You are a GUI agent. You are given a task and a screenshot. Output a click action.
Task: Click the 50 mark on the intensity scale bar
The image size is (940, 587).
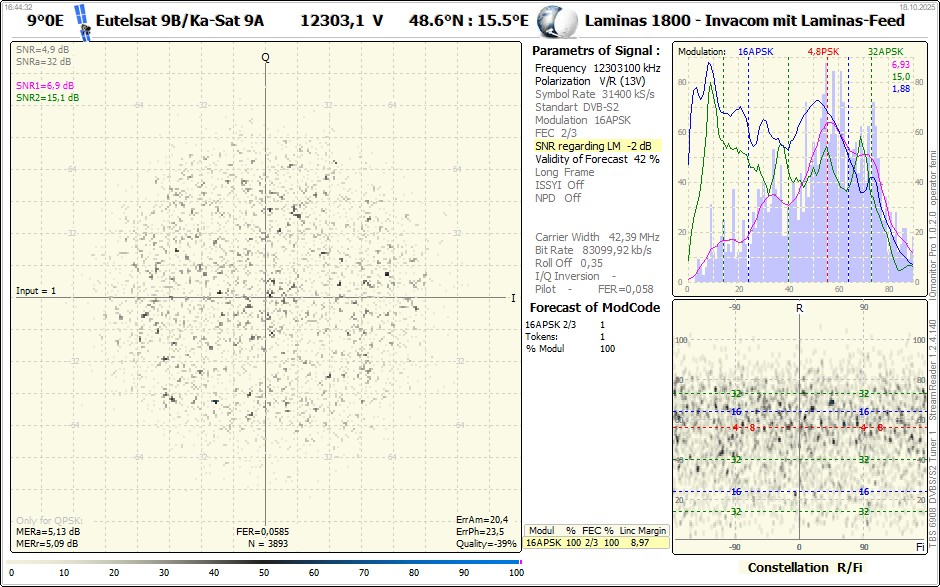coord(264,573)
